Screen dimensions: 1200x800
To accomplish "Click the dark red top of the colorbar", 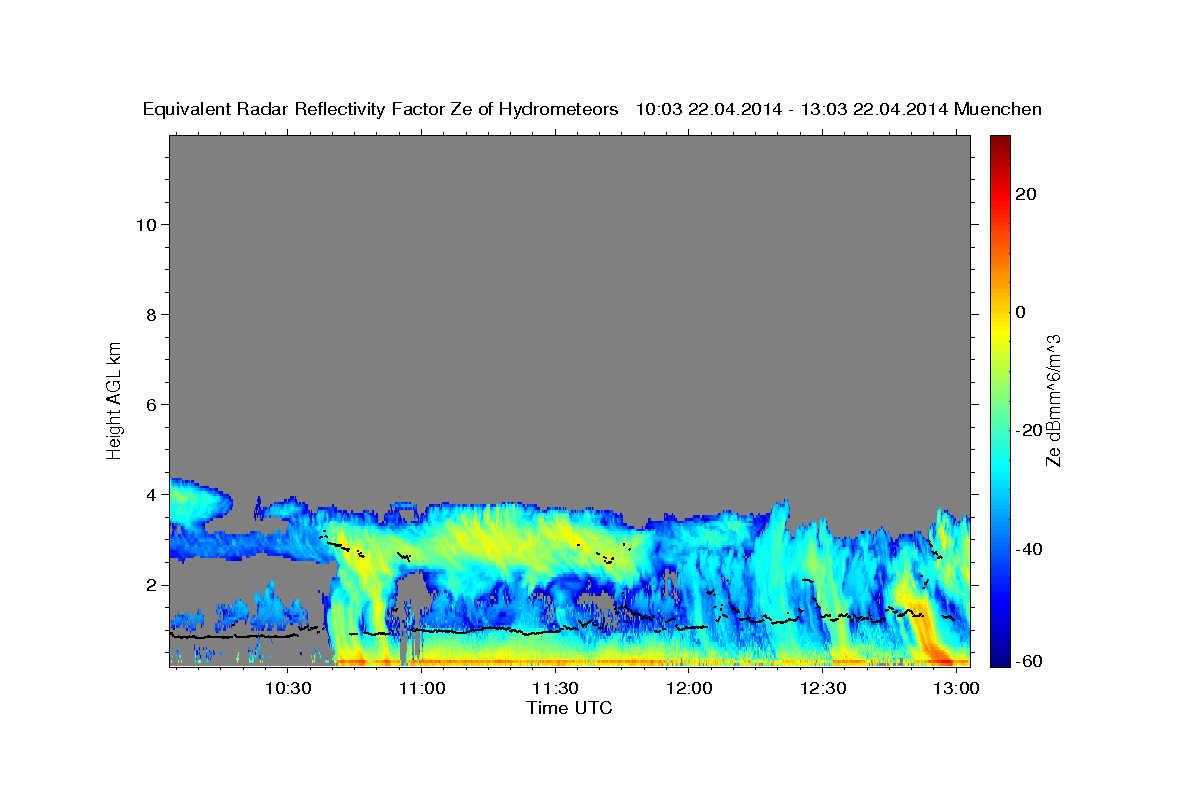I will point(999,142).
